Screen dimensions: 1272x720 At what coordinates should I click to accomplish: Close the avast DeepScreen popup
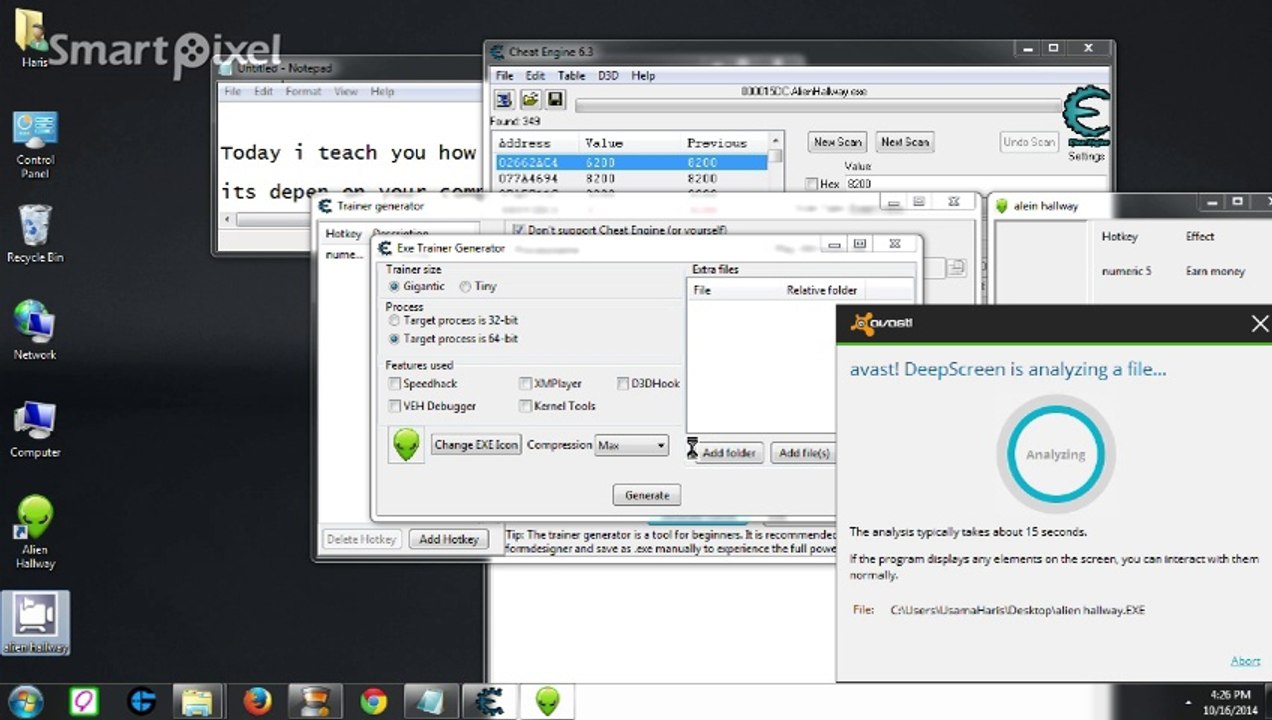(x=1259, y=323)
